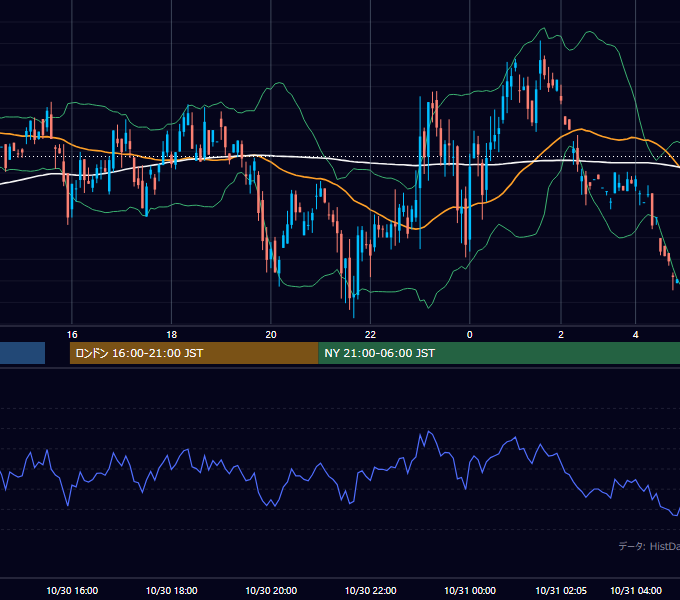Click the 10/31 00:00 date label
The height and width of the screenshot is (600, 680).
[470, 590]
